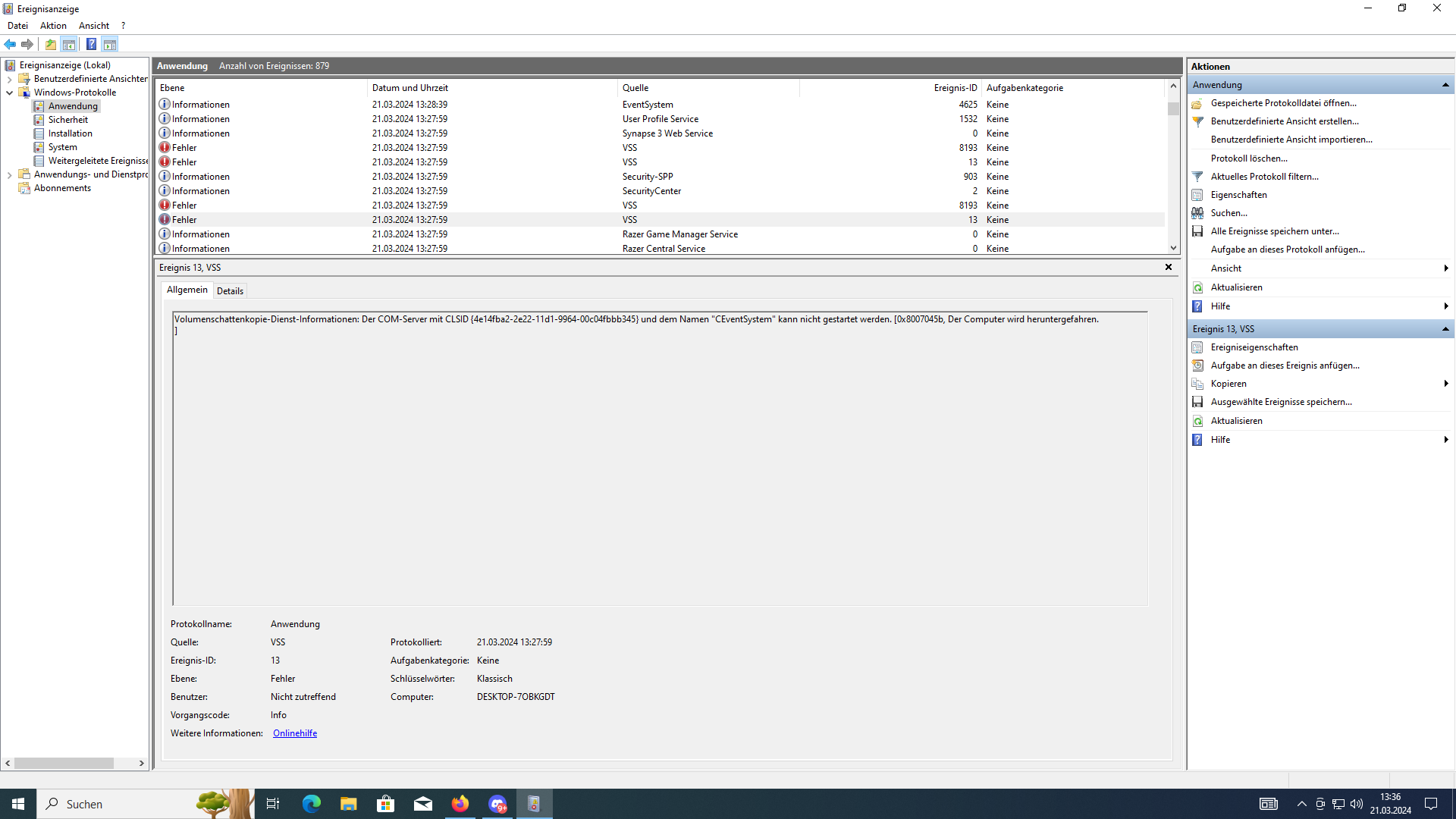Open the Aktion menu

coord(53,26)
